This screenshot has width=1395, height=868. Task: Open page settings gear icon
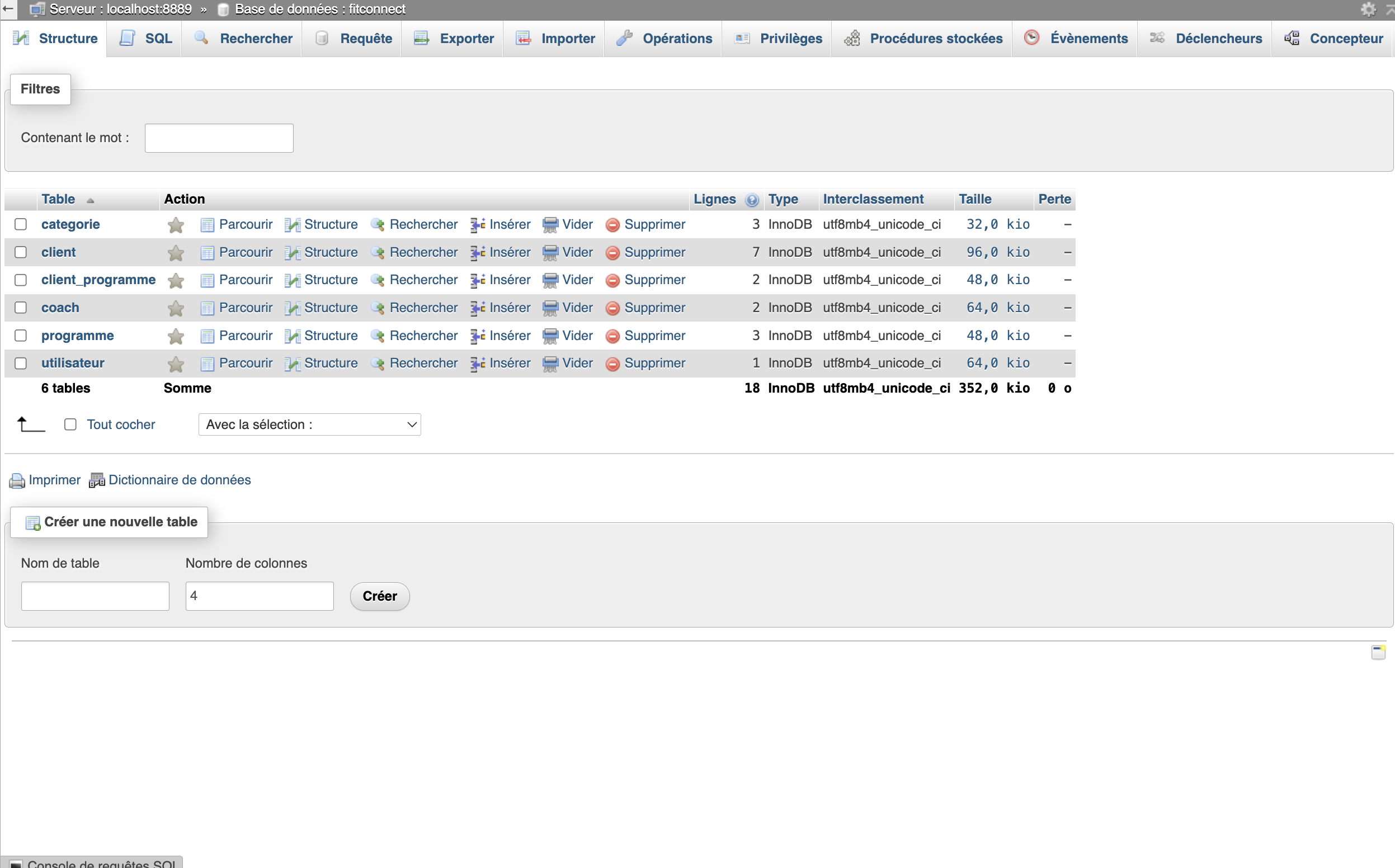[x=1368, y=9]
